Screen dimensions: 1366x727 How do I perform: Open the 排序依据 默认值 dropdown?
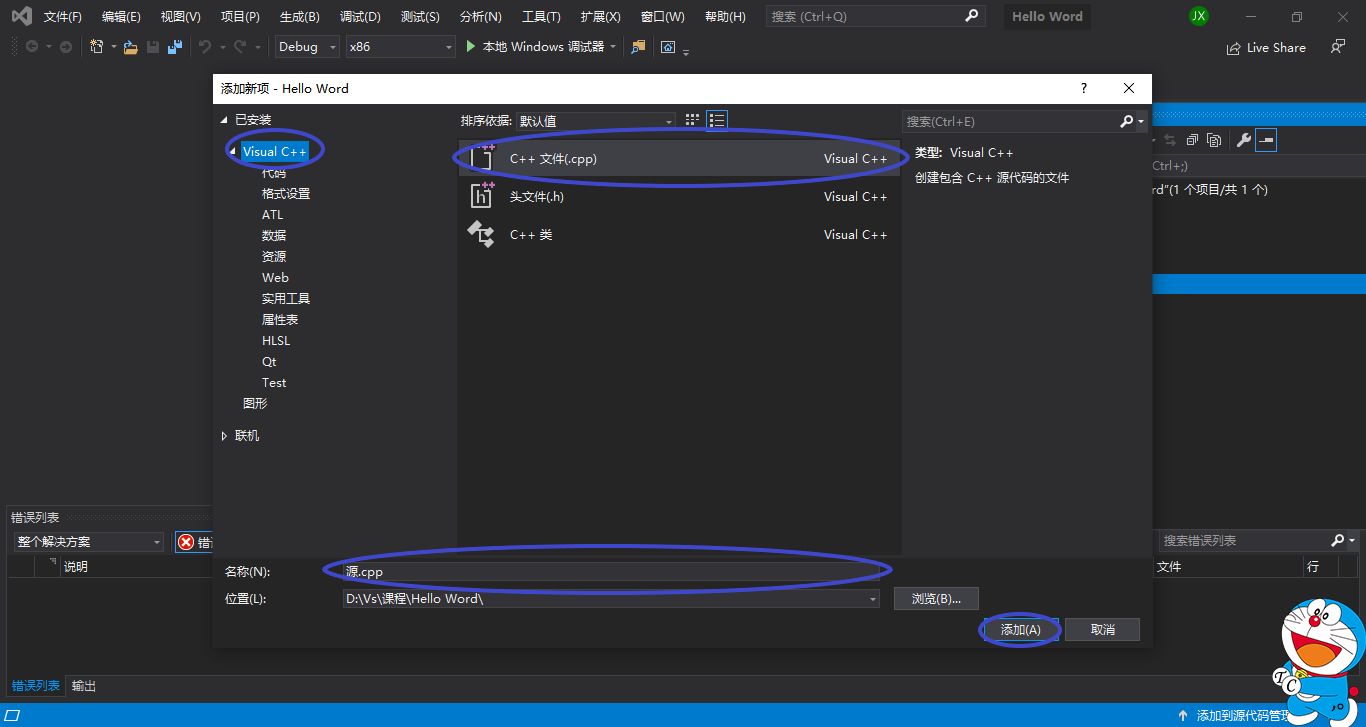tap(667, 119)
